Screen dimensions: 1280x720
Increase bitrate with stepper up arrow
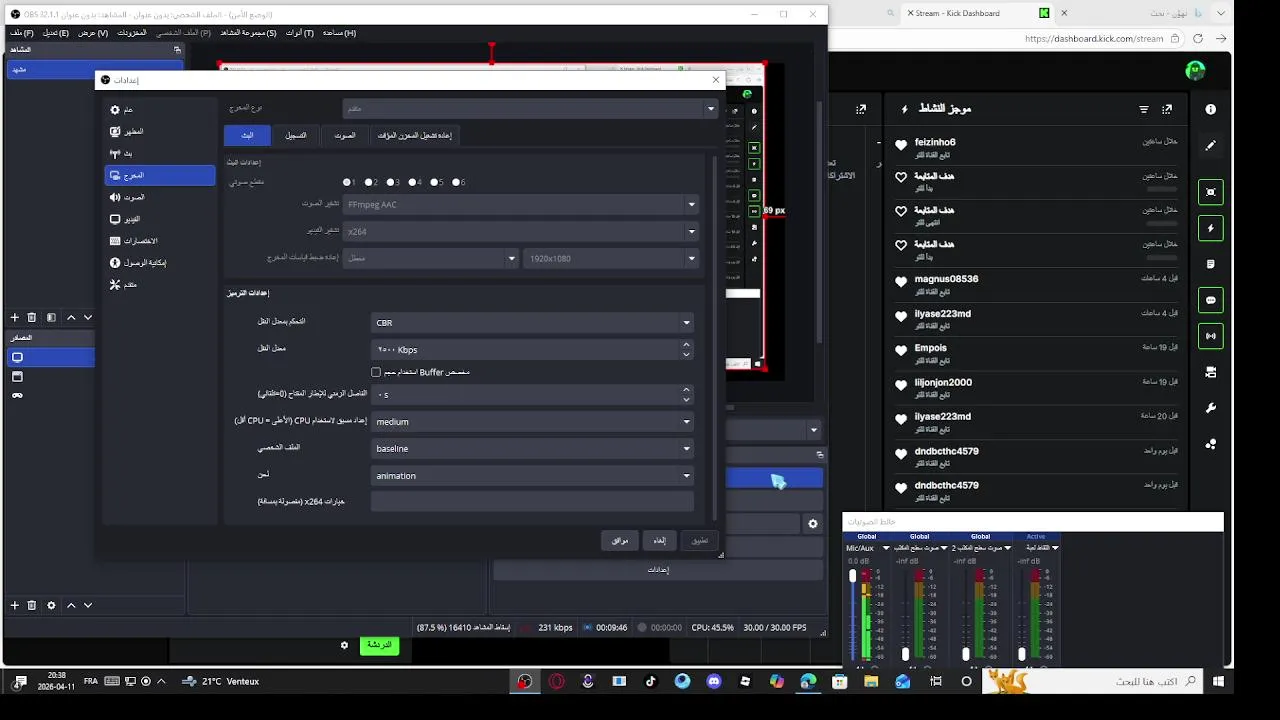click(x=686, y=344)
